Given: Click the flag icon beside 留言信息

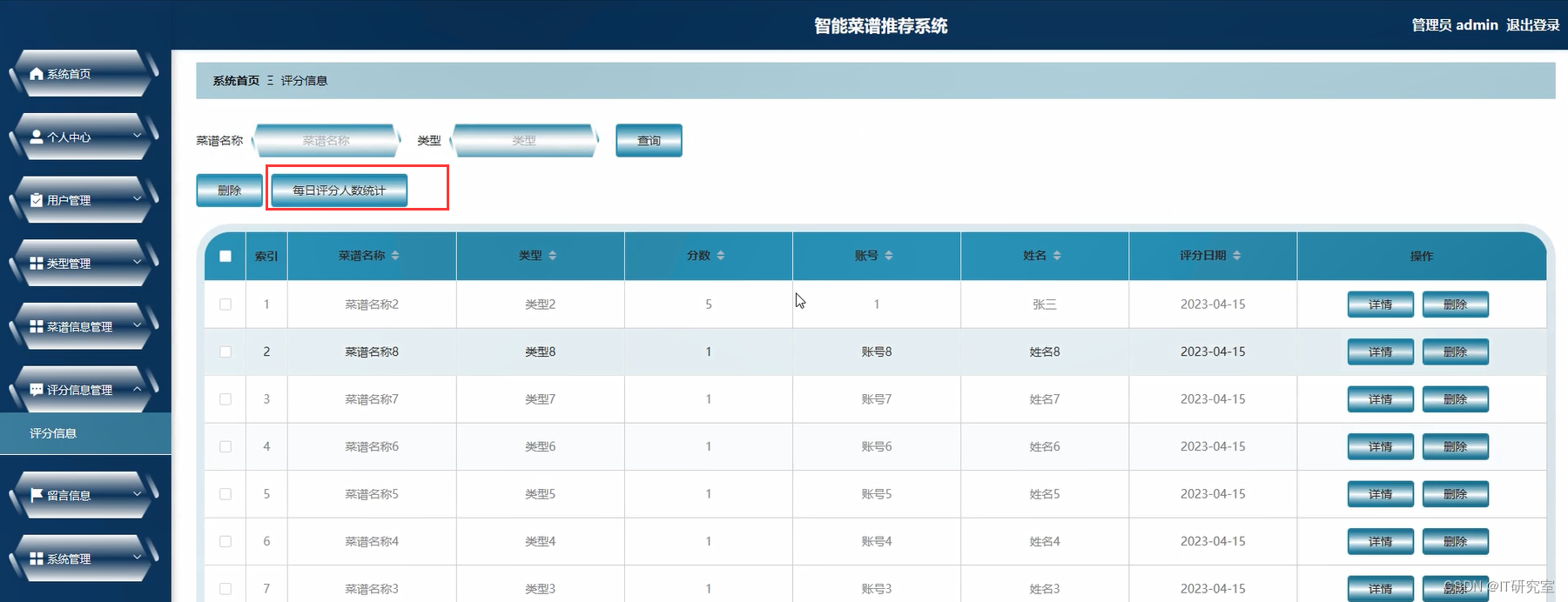Looking at the screenshot, I should pos(37,495).
